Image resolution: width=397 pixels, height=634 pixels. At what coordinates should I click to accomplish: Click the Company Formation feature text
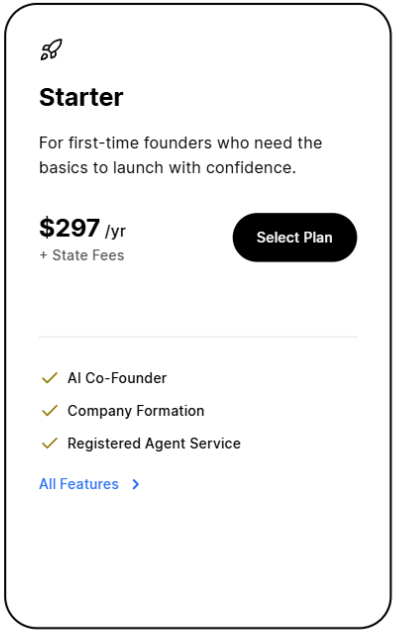click(136, 411)
